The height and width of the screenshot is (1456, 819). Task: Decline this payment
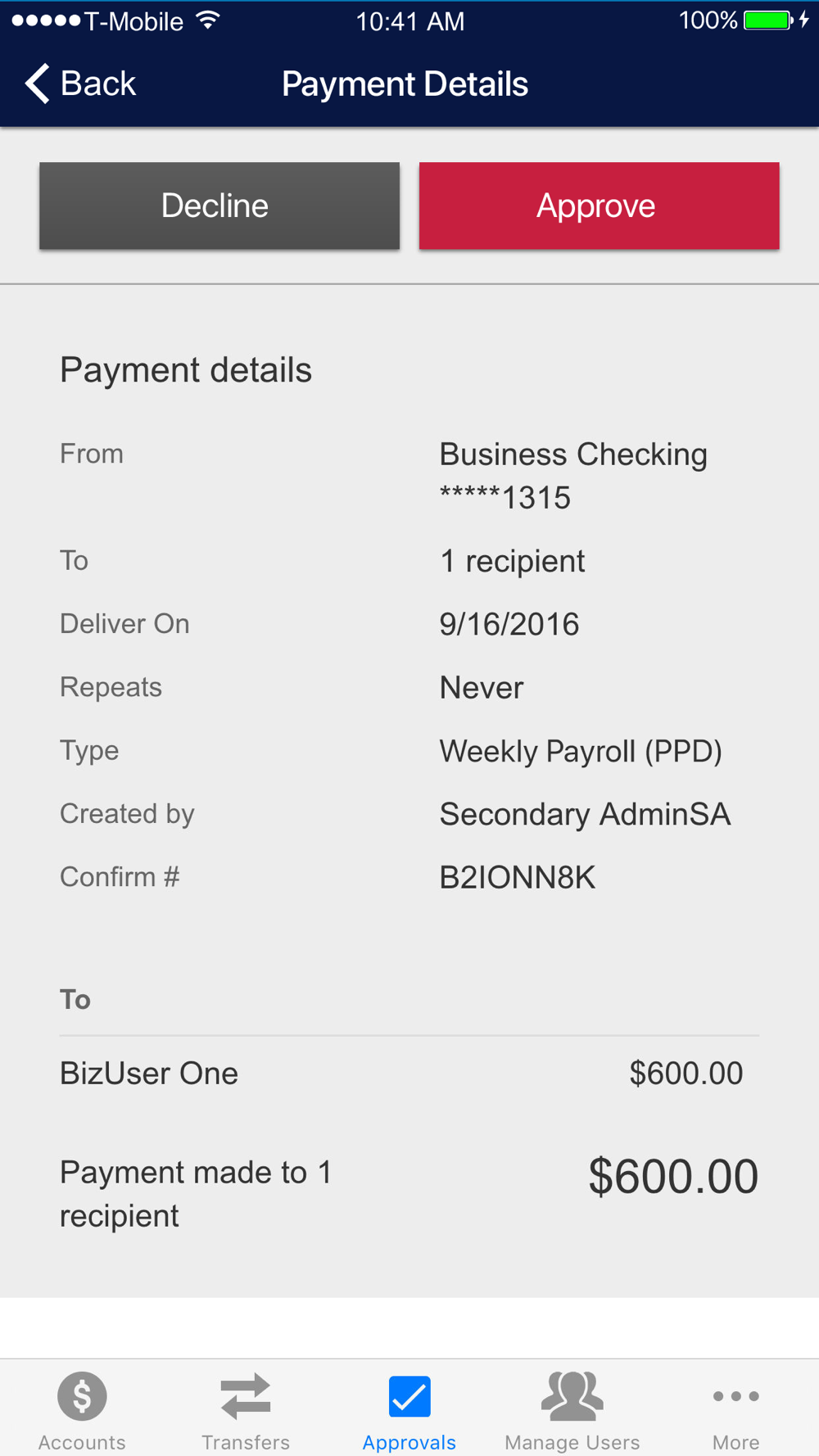pyautogui.click(x=219, y=206)
